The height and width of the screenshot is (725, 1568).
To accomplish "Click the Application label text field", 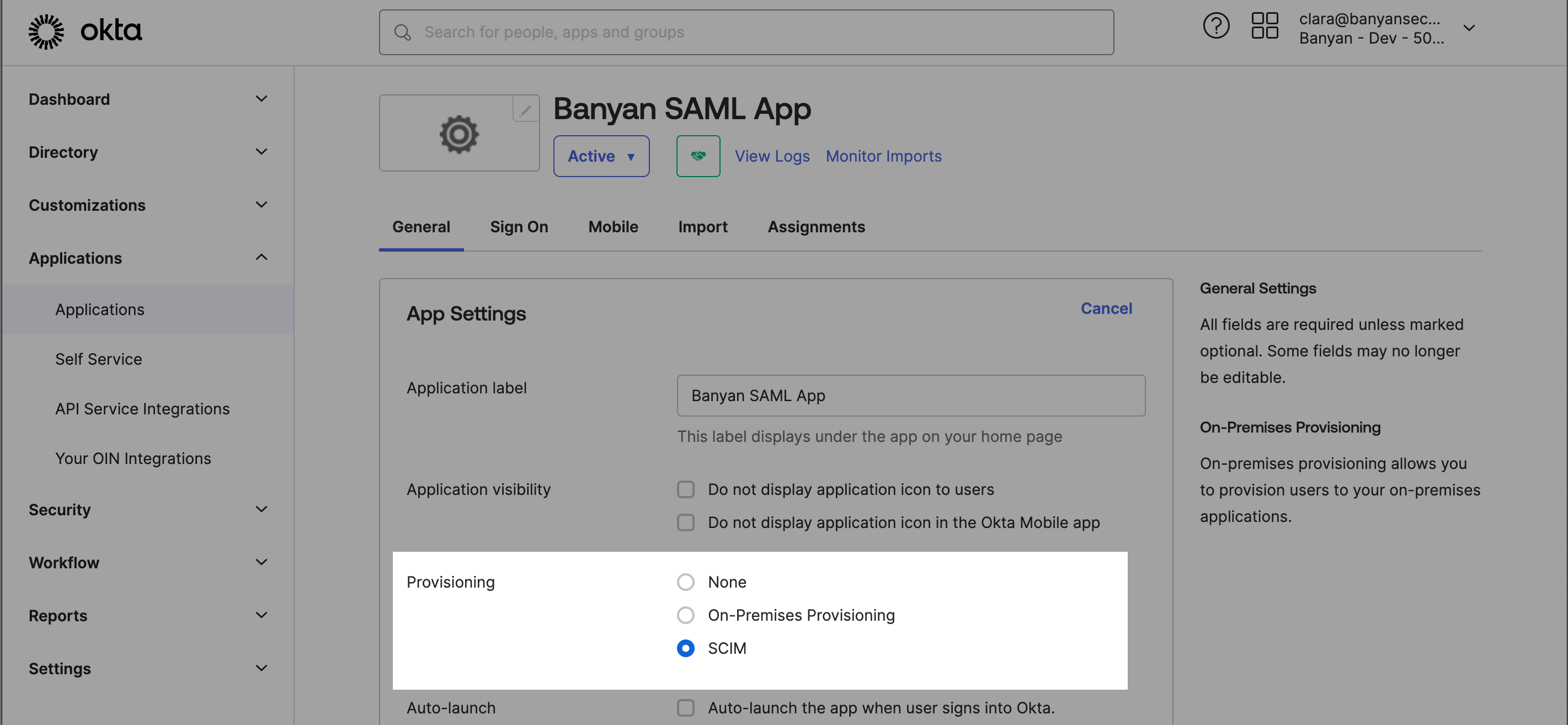I will (x=910, y=396).
